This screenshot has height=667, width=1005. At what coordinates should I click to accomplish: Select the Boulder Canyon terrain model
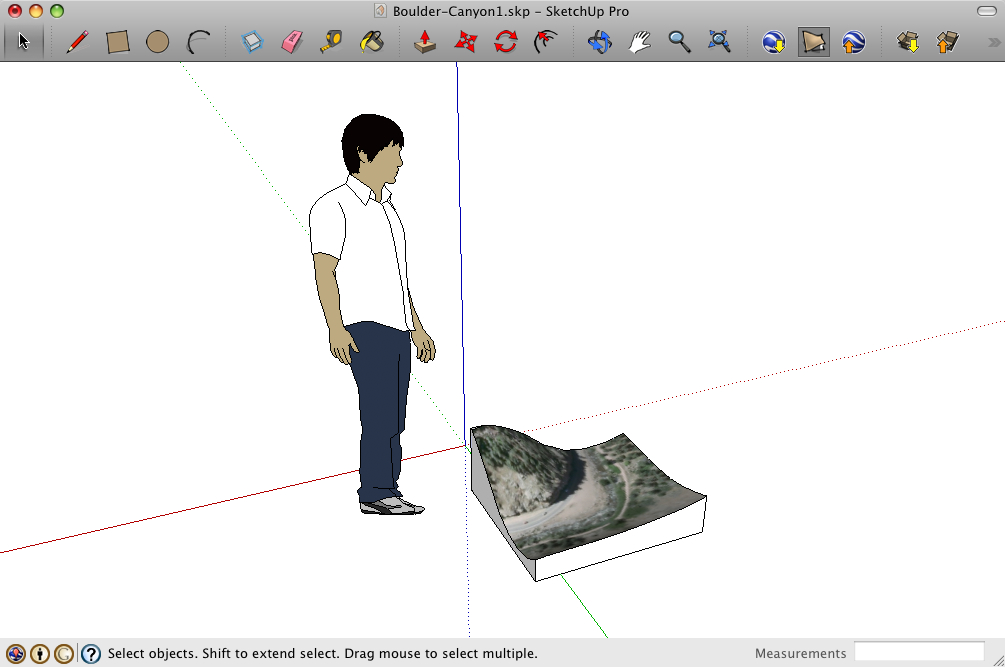(588, 503)
